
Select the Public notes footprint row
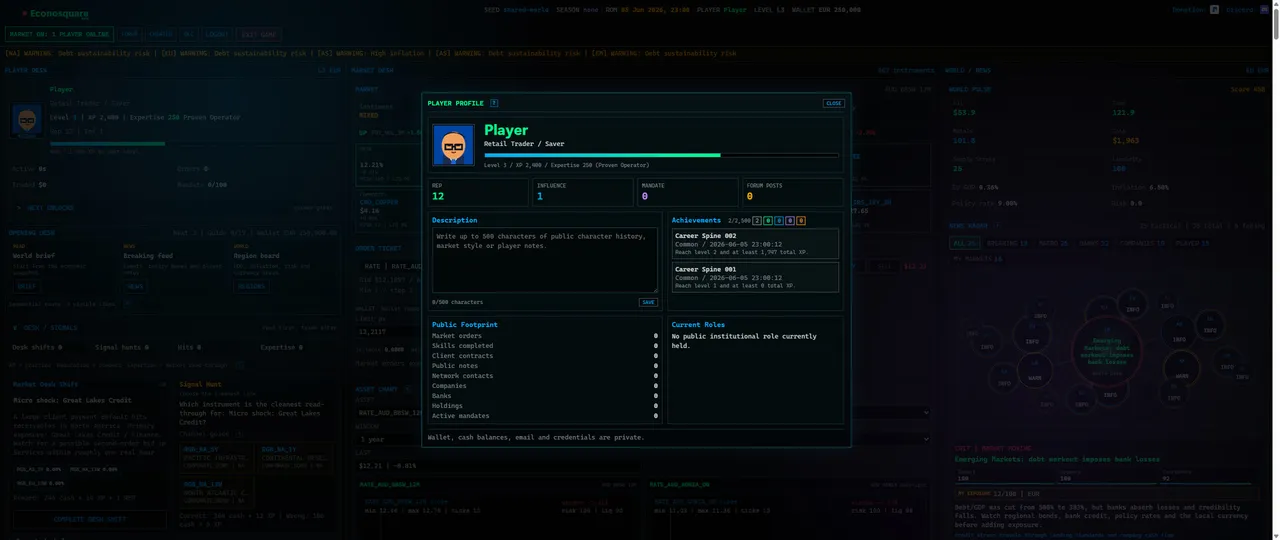point(545,366)
